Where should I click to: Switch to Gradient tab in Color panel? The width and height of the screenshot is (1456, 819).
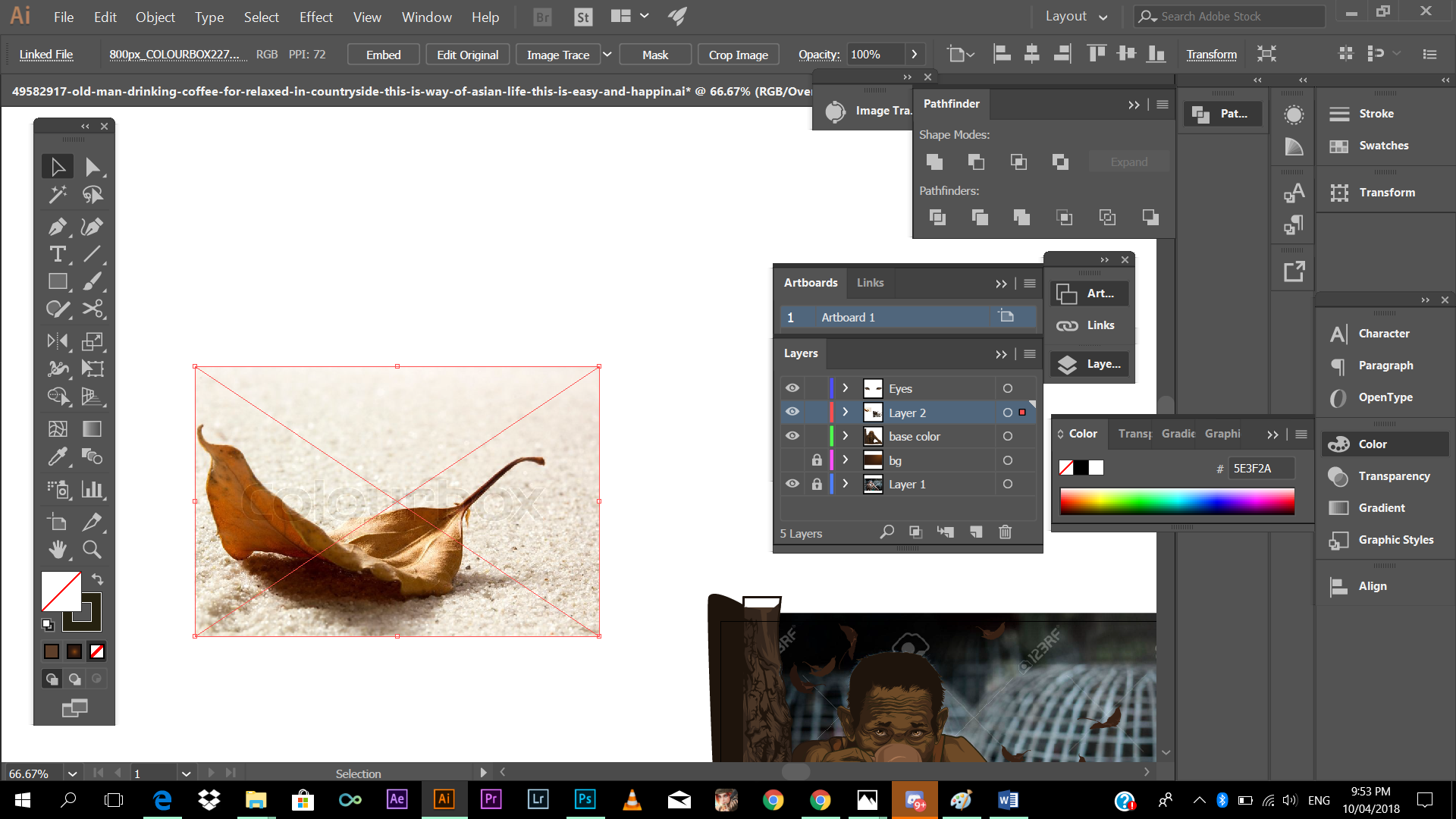click(x=1178, y=434)
